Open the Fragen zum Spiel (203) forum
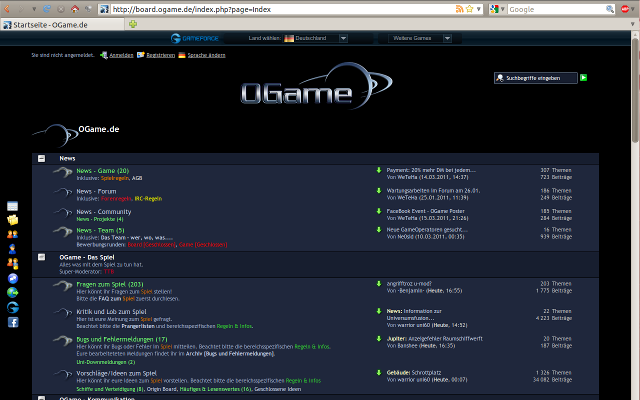640x400 pixels. [110, 284]
